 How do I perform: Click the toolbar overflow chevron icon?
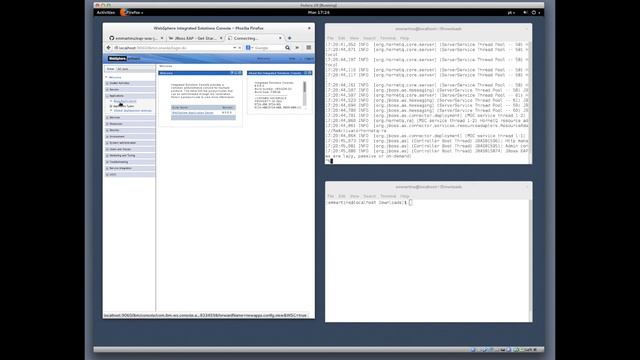297,48
